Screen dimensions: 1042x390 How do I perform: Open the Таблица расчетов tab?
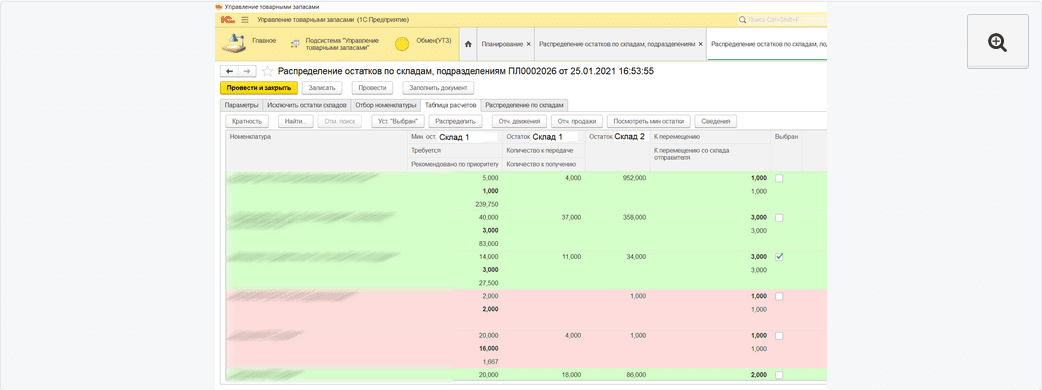[451, 106]
